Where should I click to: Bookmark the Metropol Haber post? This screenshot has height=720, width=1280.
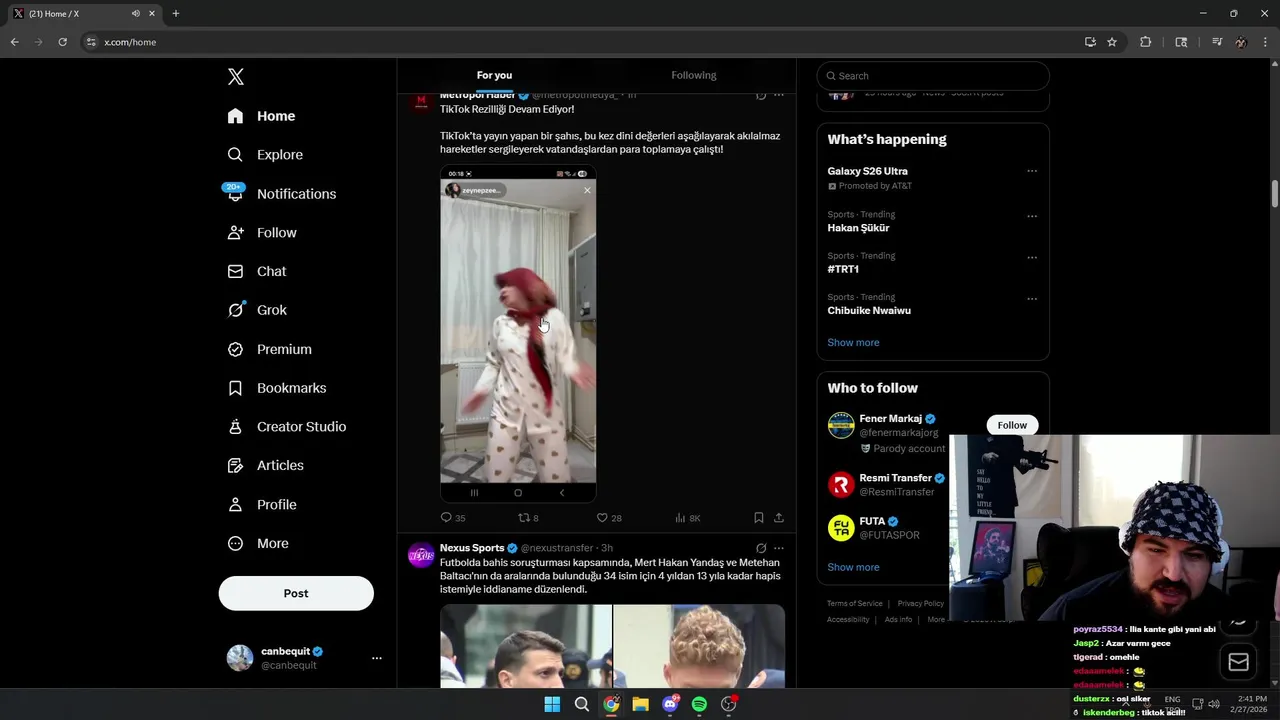coord(759,518)
